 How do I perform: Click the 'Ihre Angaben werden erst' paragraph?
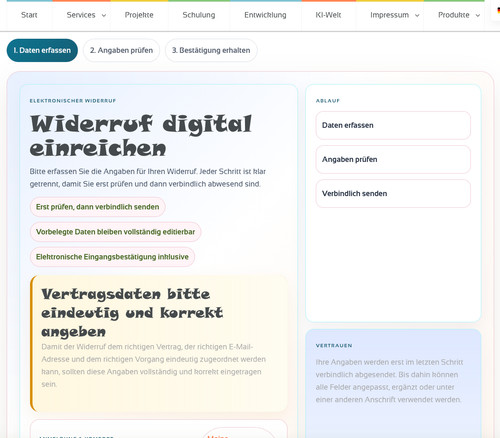[389, 381]
